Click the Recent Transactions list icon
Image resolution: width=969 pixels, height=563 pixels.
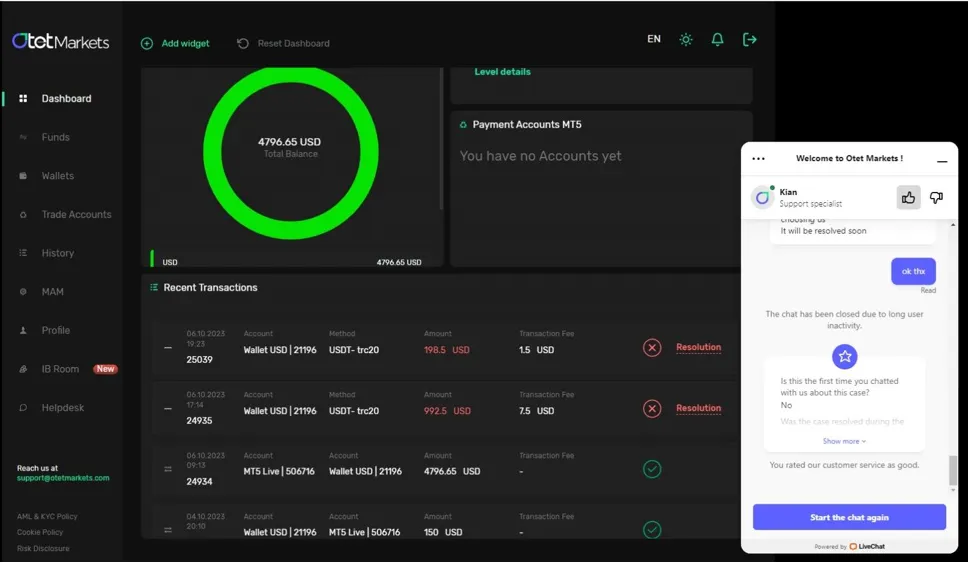(x=154, y=287)
